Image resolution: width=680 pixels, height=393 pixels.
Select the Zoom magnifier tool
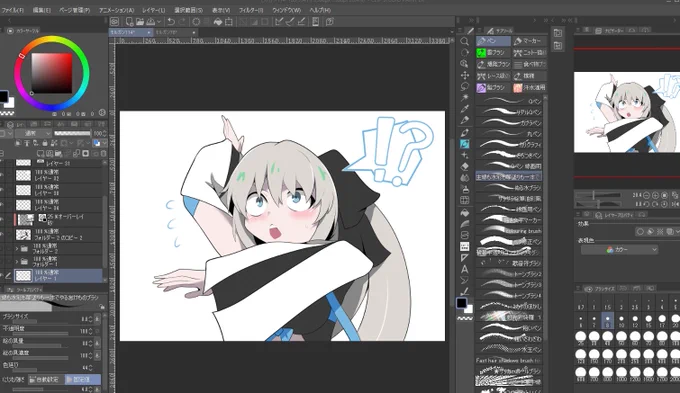point(464,41)
